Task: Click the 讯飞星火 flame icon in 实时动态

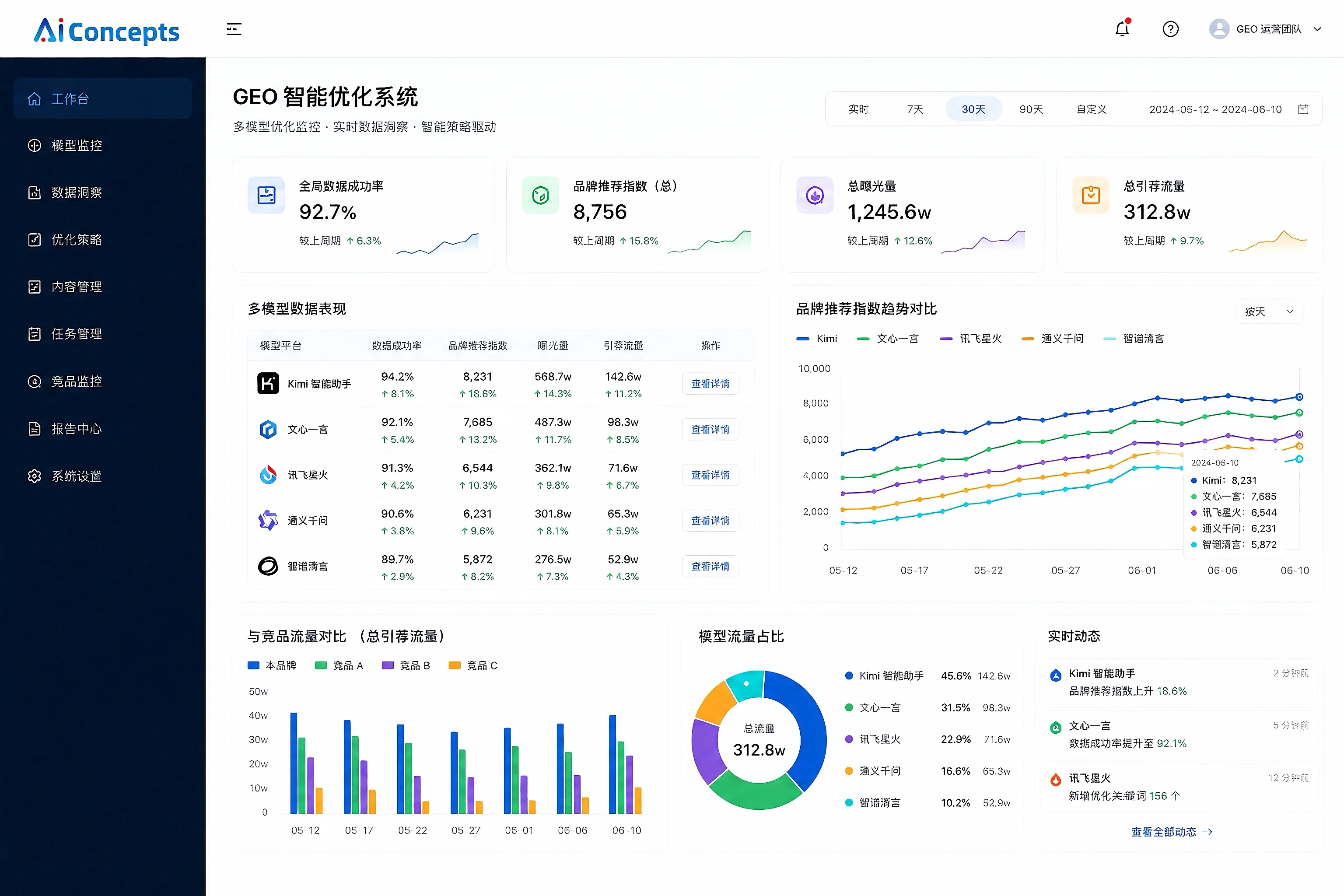Action: (x=1056, y=780)
